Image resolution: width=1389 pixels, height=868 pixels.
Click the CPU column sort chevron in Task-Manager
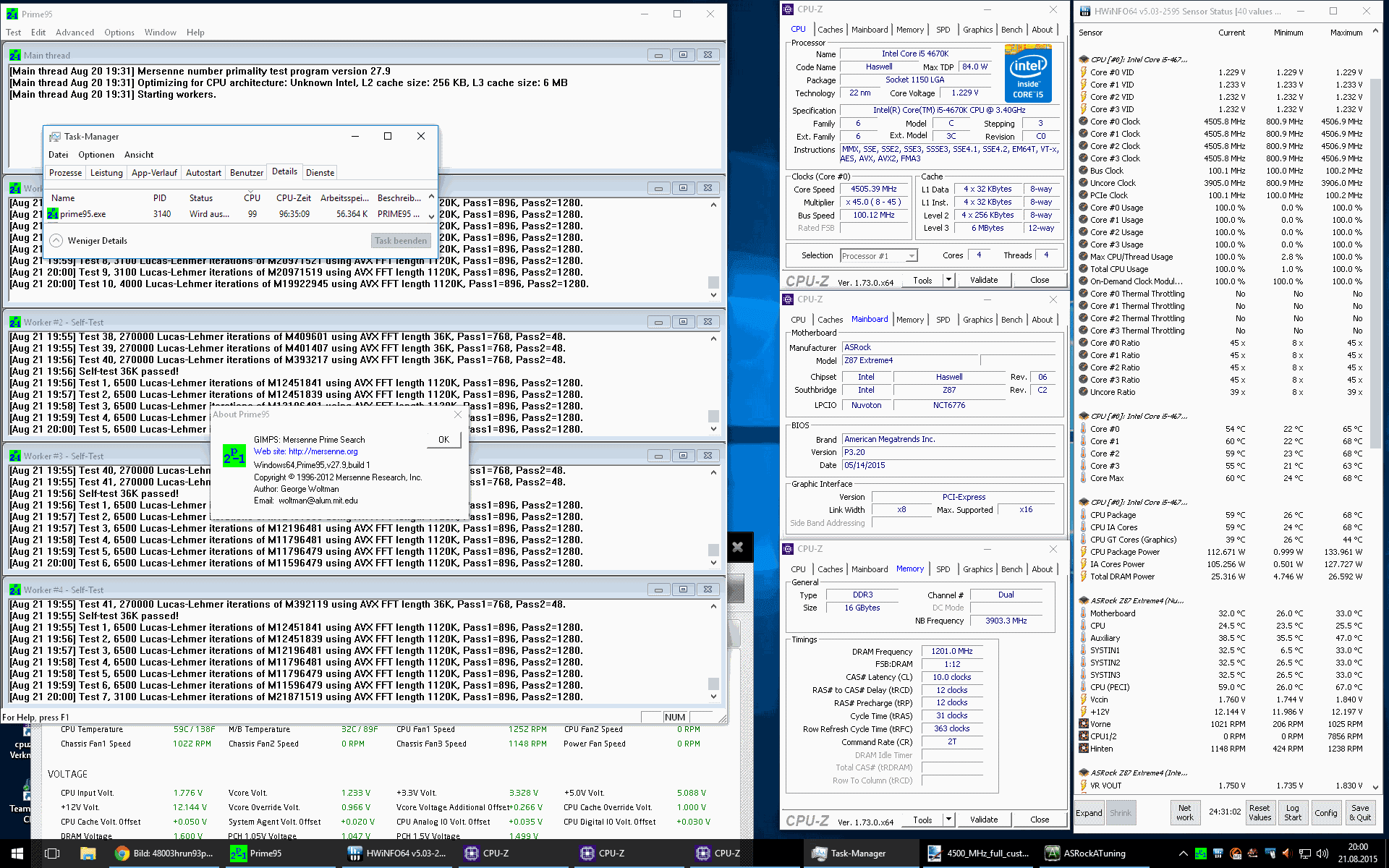pyautogui.click(x=252, y=192)
